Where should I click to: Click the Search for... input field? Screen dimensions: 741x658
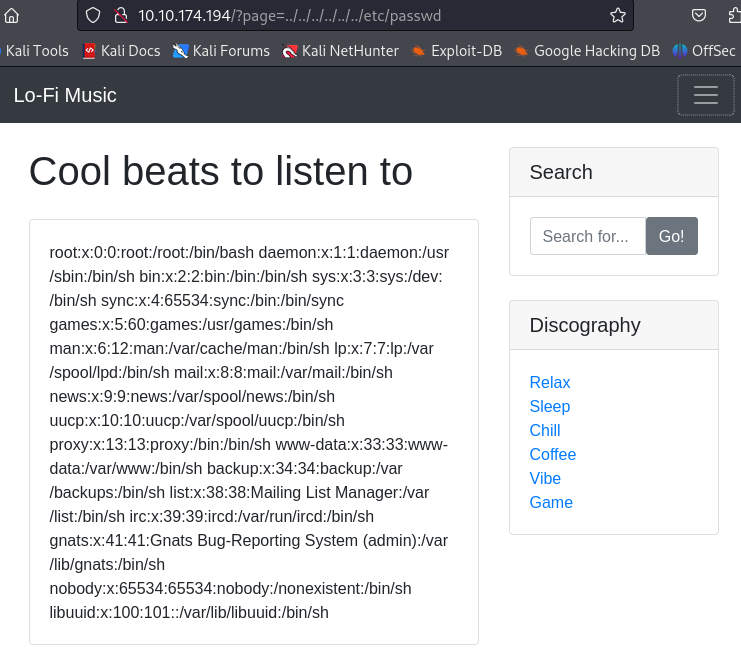[x=587, y=236]
